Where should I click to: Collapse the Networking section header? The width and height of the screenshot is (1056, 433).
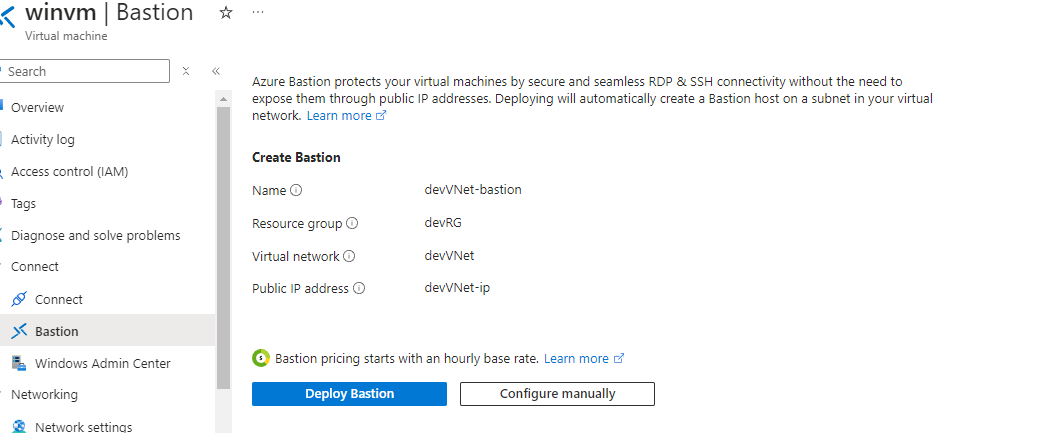click(44, 395)
